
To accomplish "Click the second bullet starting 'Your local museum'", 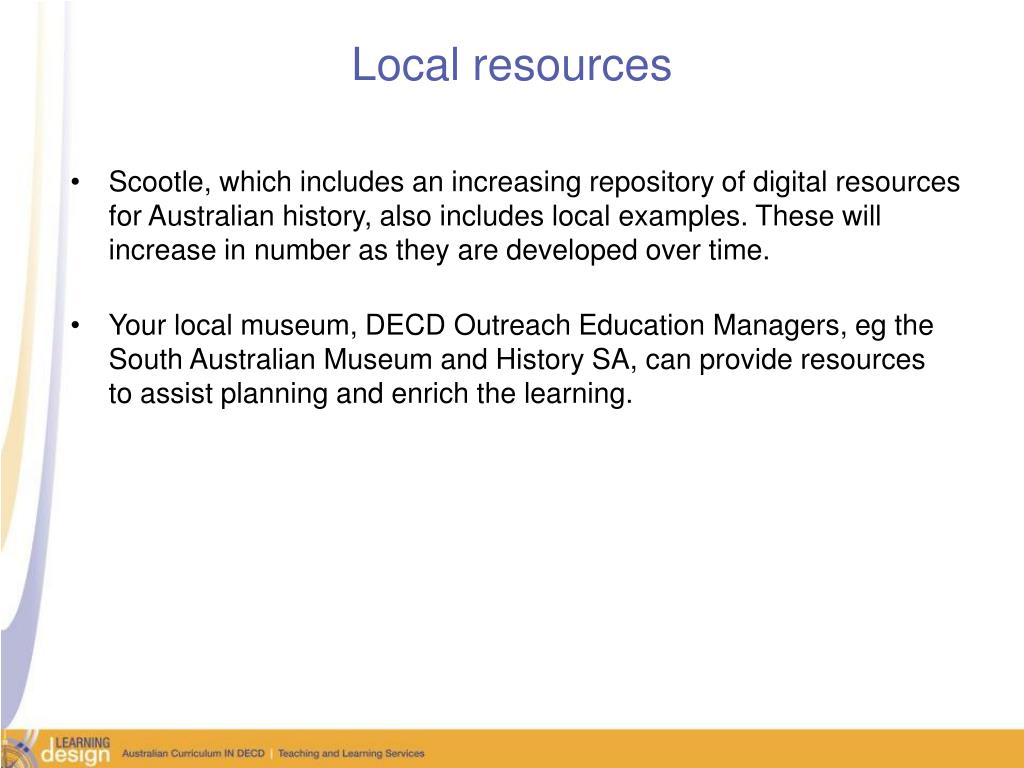I will click(x=520, y=360).
